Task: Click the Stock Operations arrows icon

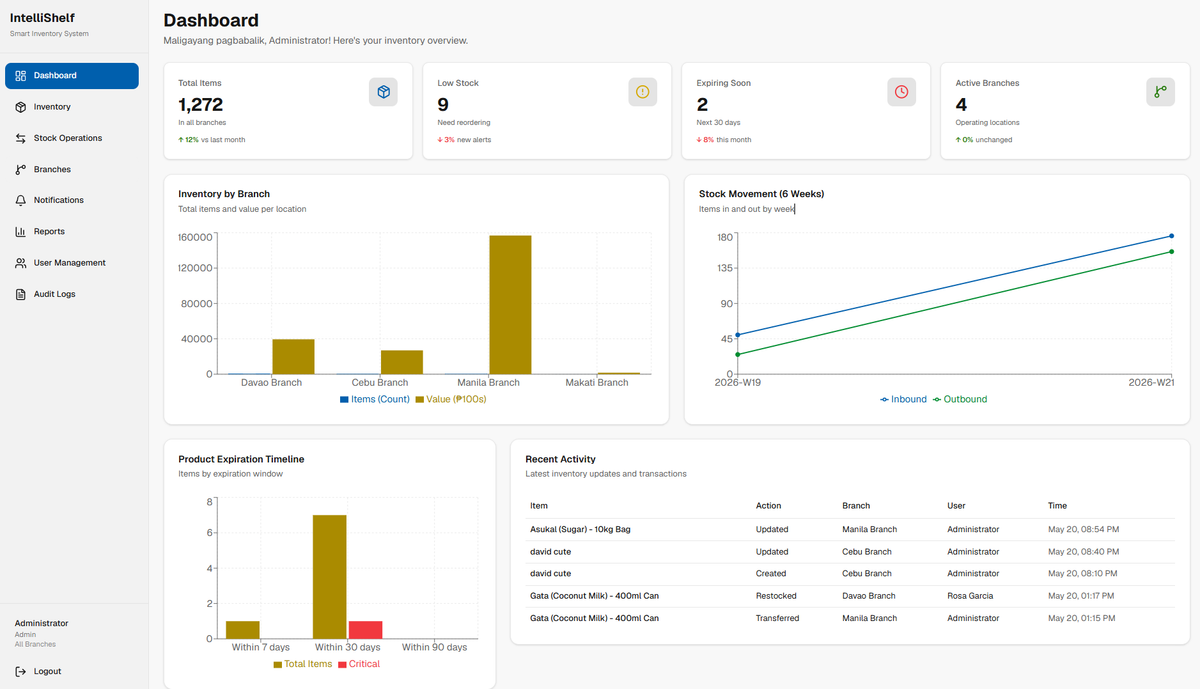Action: coord(21,138)
